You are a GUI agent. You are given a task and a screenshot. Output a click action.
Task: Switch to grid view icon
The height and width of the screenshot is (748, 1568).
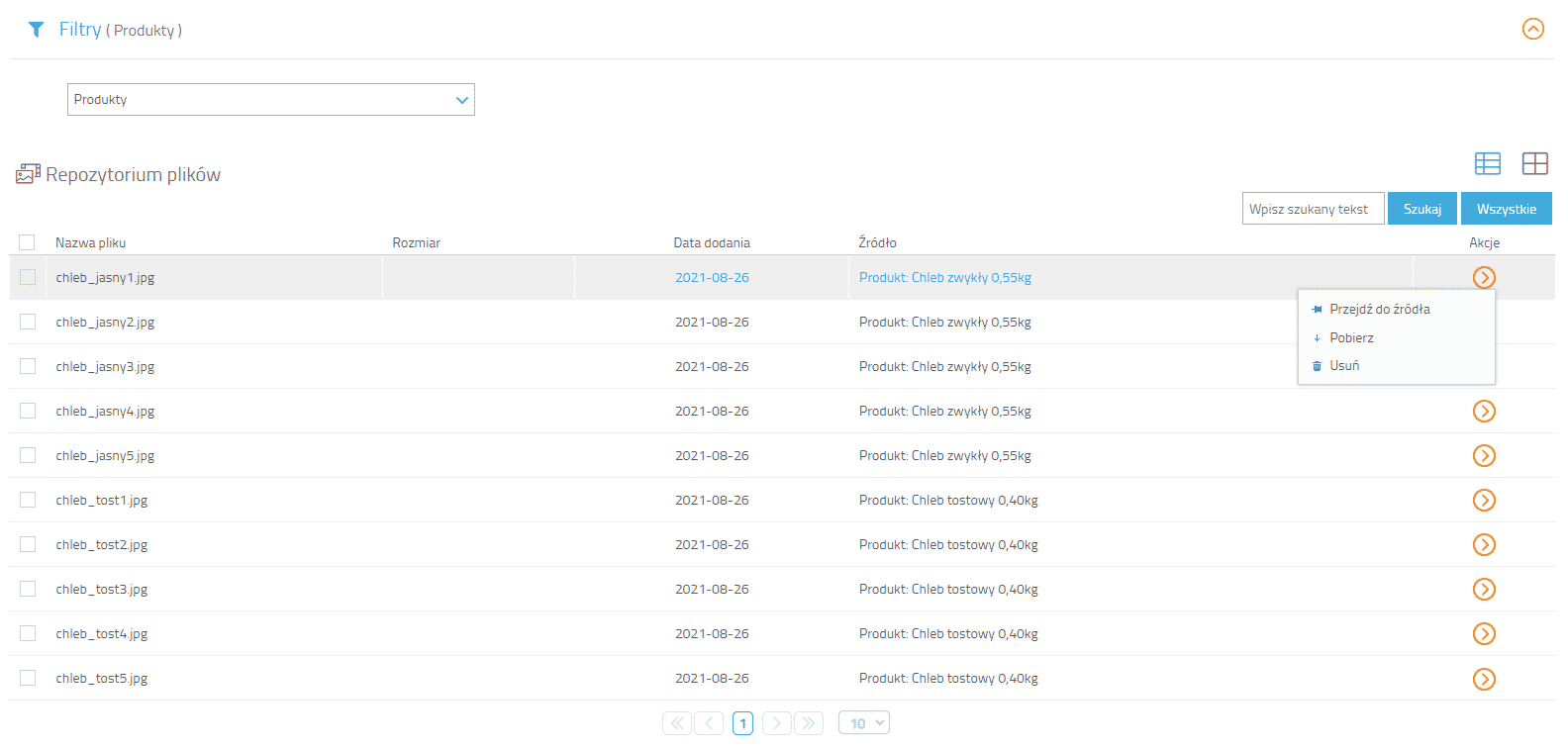[1535, 163]
